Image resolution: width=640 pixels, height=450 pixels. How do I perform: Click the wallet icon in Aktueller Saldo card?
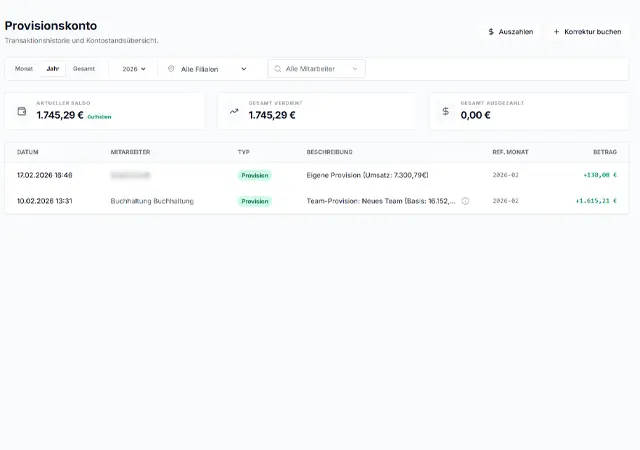[22, 111]
